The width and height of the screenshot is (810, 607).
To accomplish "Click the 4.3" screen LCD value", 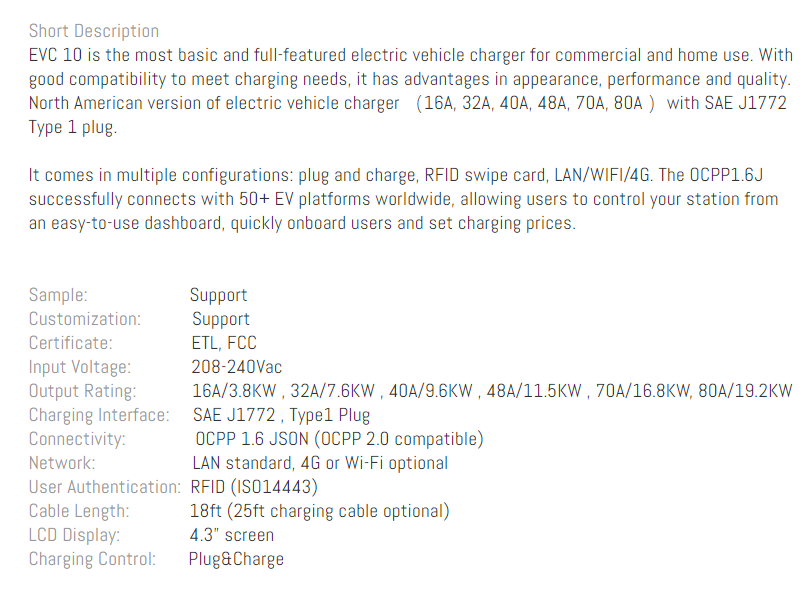I will pyautogui.click(x=232, y=535).
